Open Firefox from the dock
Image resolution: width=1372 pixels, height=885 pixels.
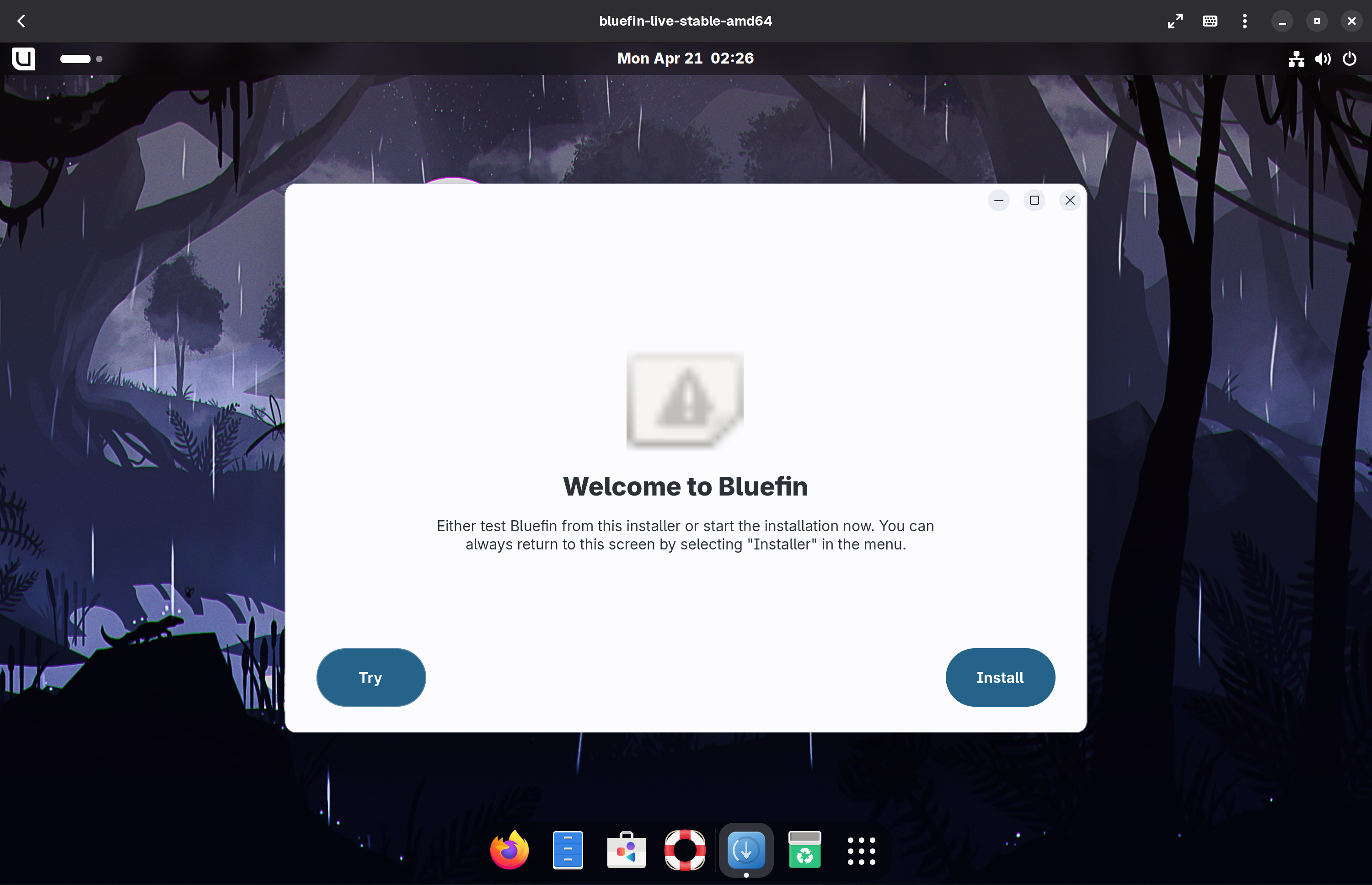click(509, 850)
